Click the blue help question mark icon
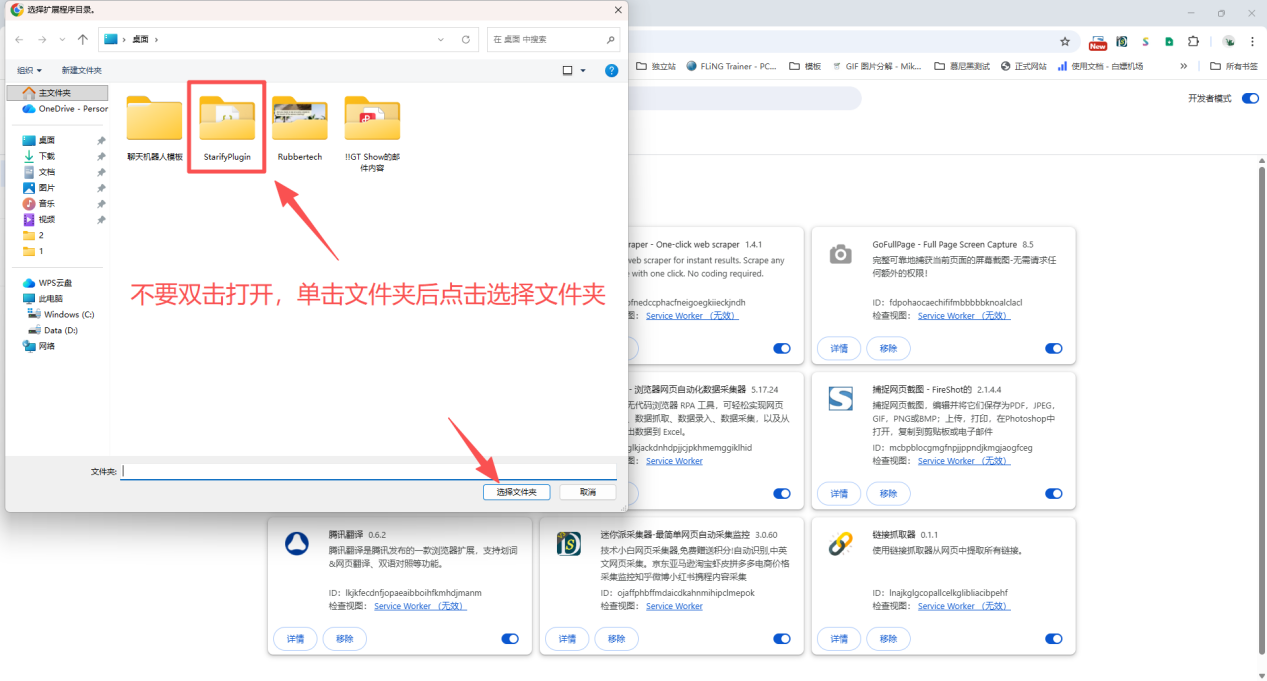The width and height of the screenshot is (1267, 681). (611, 70)
